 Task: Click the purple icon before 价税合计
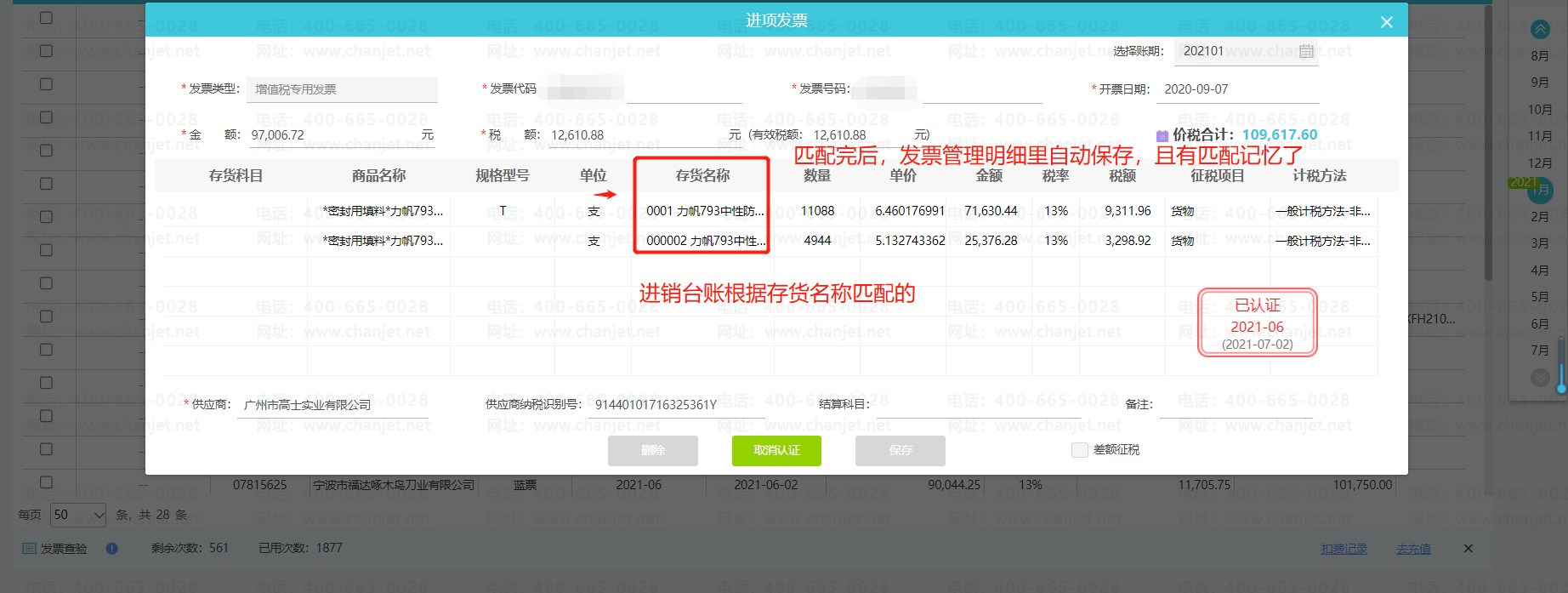[x=1162, y=135]
